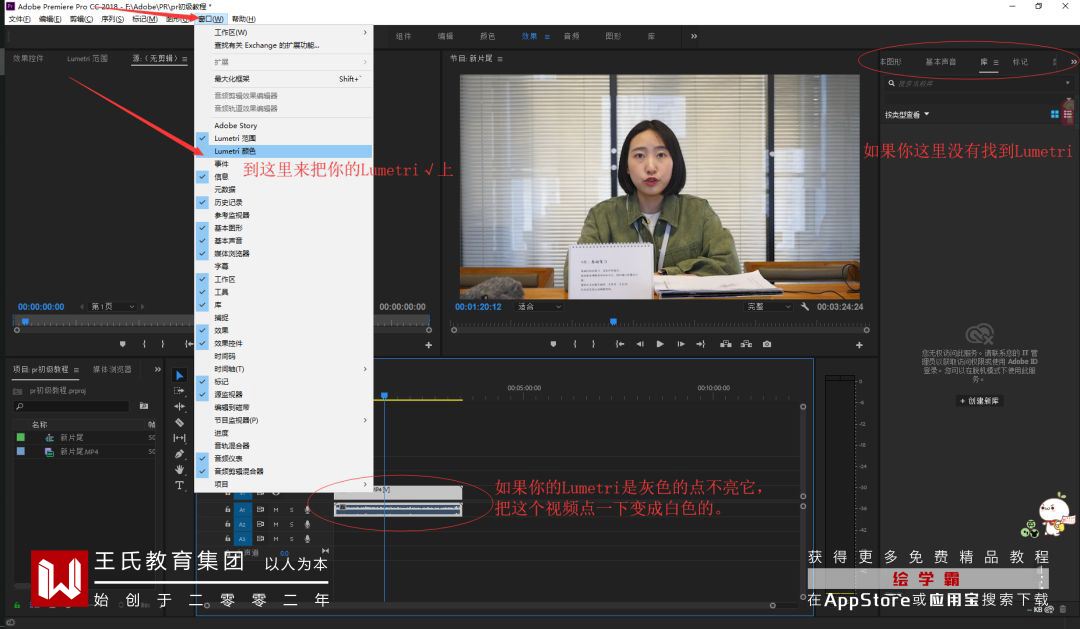Select Adobe Story menu entry
The height and width of the screenshot is (629, 1080).
pos(283,125)
